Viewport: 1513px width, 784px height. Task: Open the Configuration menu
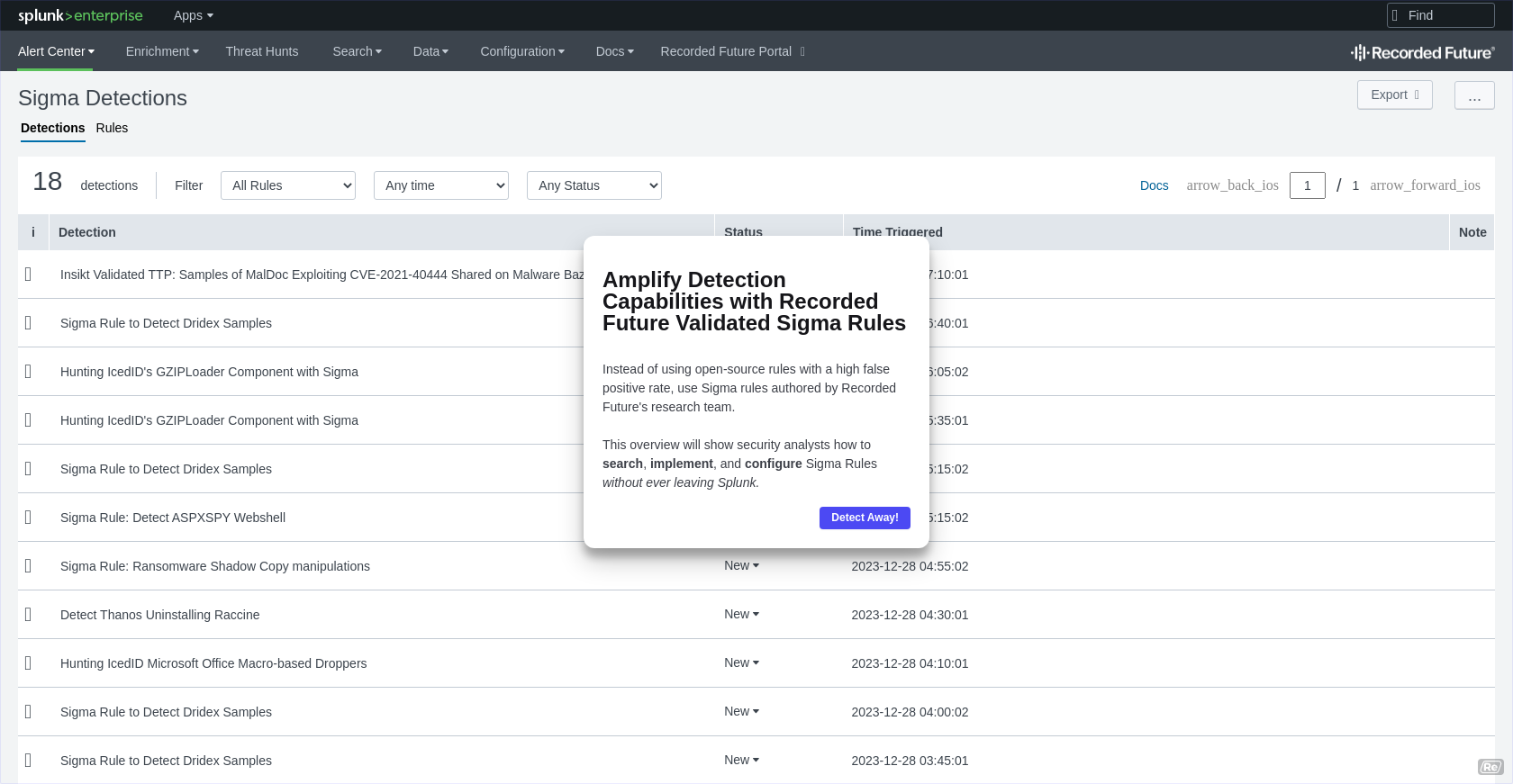point(522,51)
